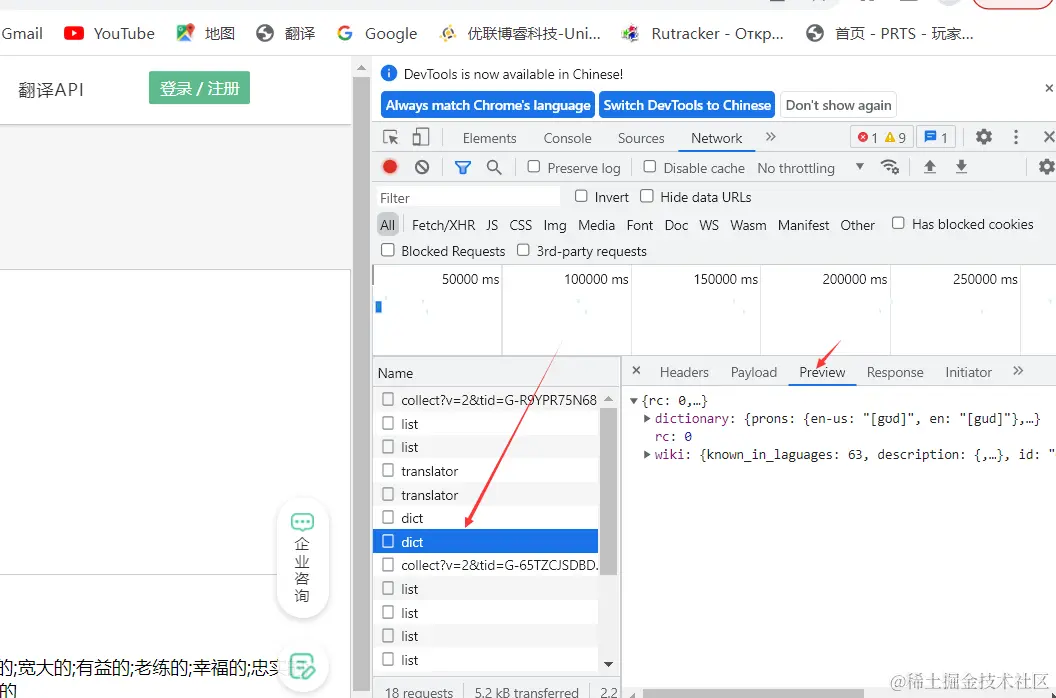Screen dimensions: 1056x698
Task: Open the No throttling dropdown
Action: (811, 168)
